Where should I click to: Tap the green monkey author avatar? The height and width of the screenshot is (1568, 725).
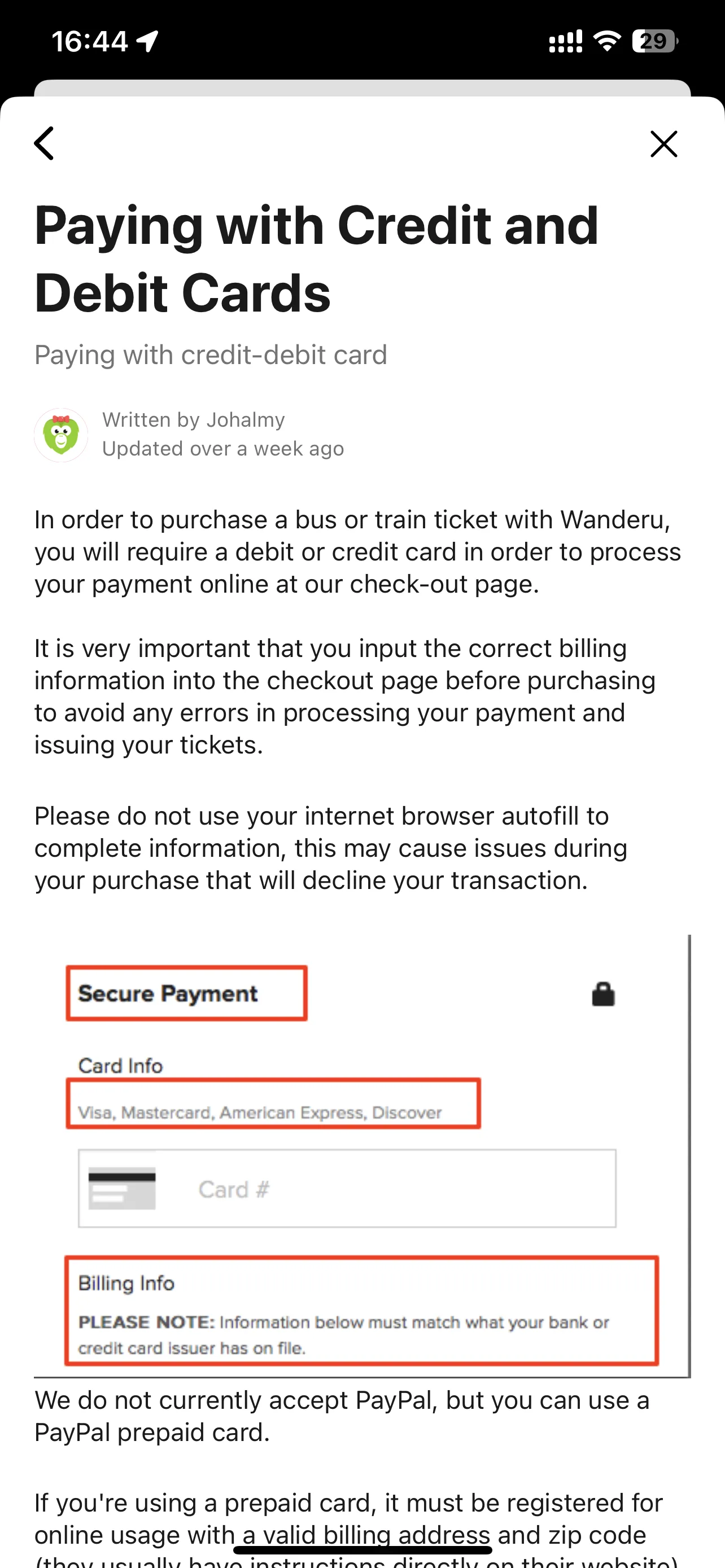(61, 435)
